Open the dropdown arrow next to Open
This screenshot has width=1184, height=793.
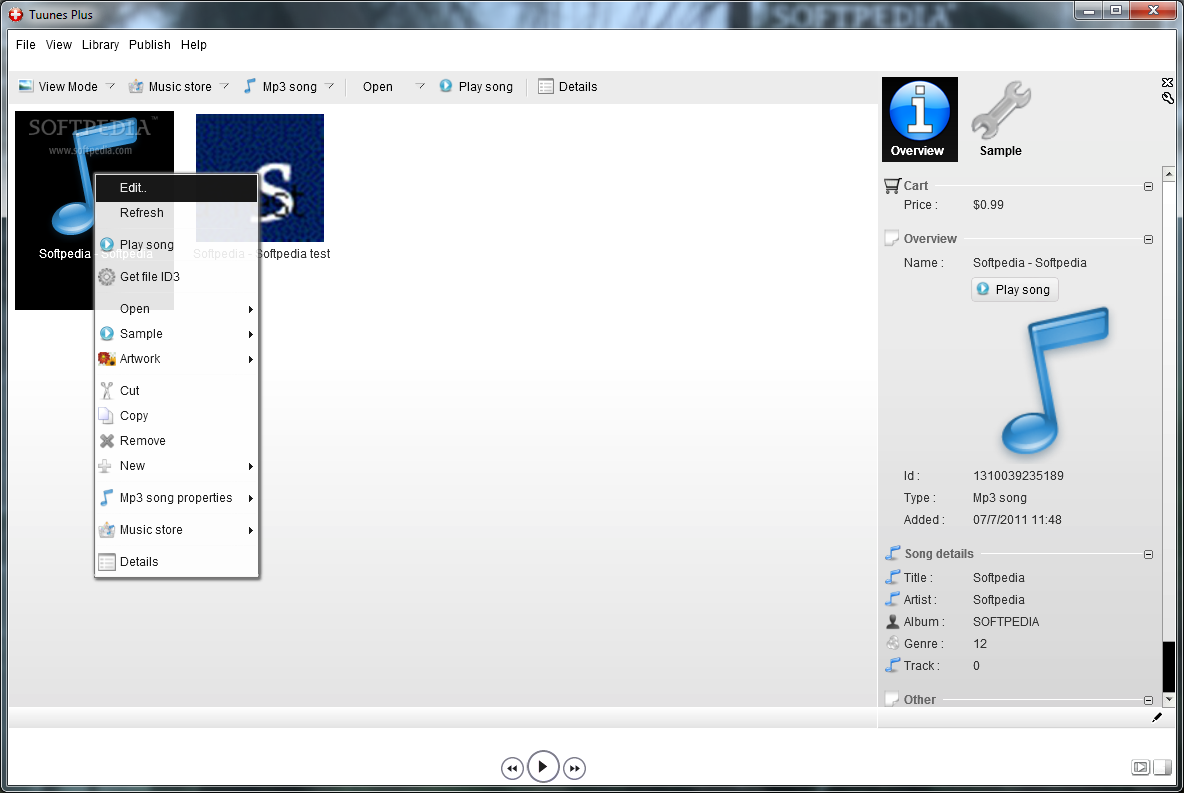(420, 86)
